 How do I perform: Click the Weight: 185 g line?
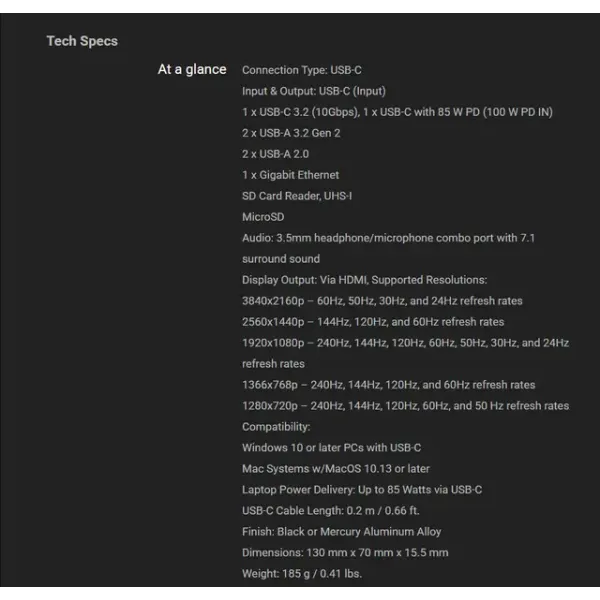(301, 574)
